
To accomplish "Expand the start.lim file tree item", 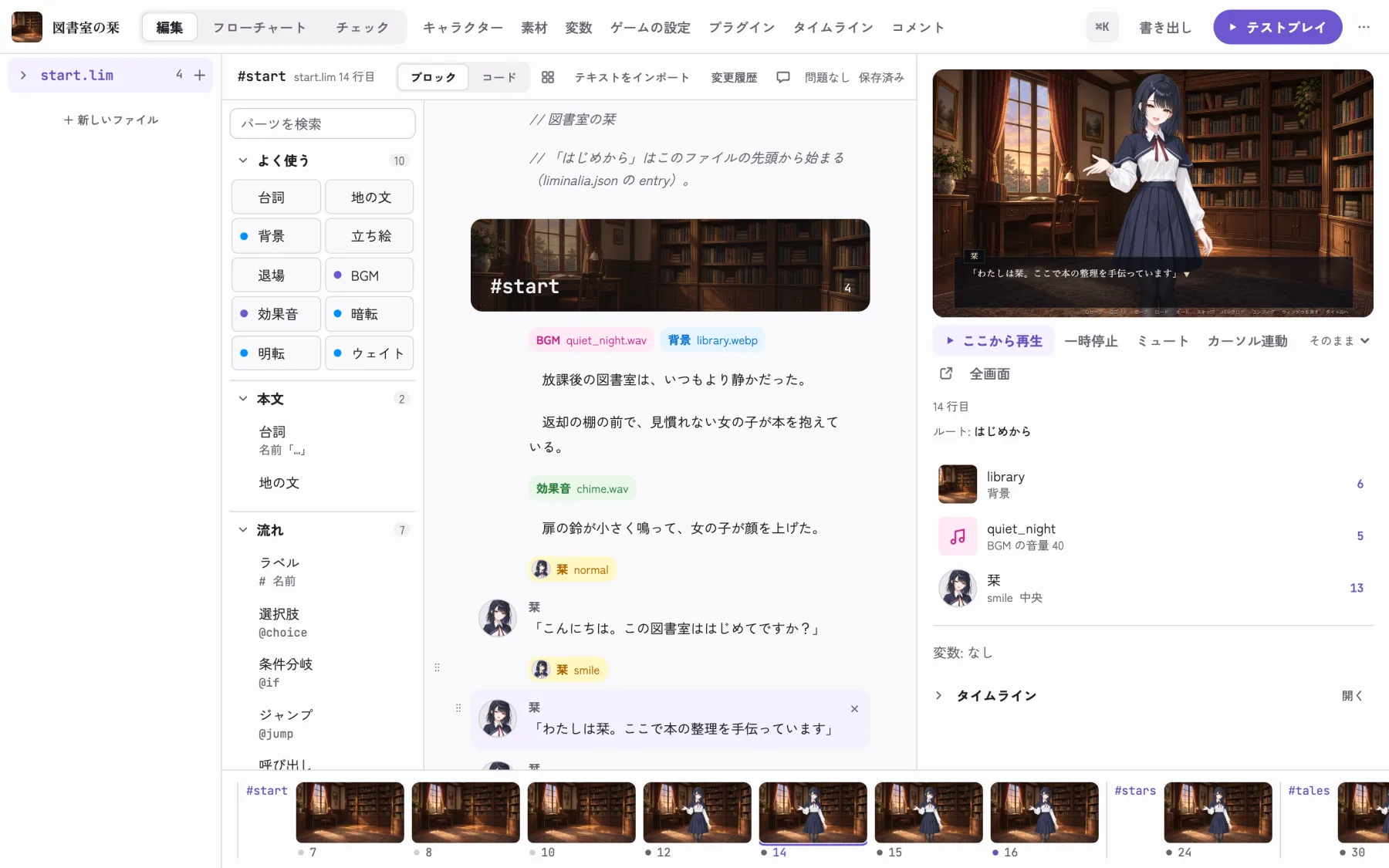I will pyautogui.click(x=23, y=75).
